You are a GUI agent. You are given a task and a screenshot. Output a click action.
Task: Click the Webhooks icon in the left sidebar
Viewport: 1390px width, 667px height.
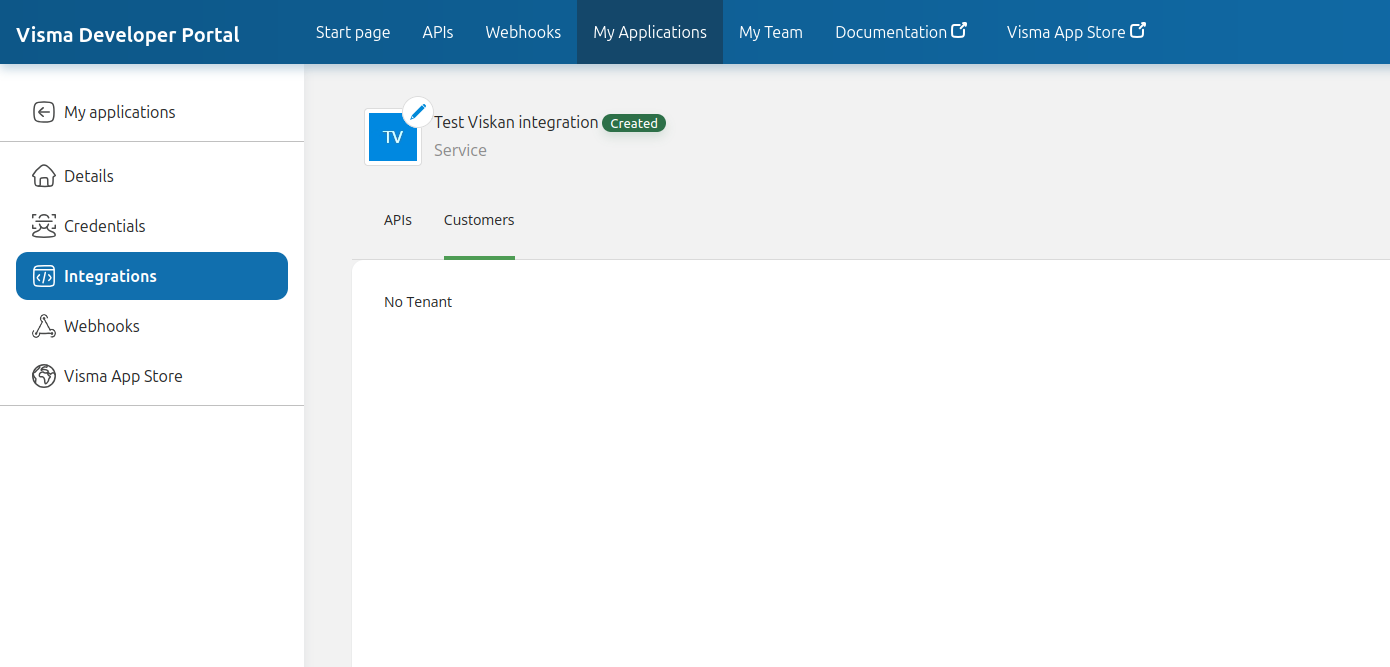(43, 326)
